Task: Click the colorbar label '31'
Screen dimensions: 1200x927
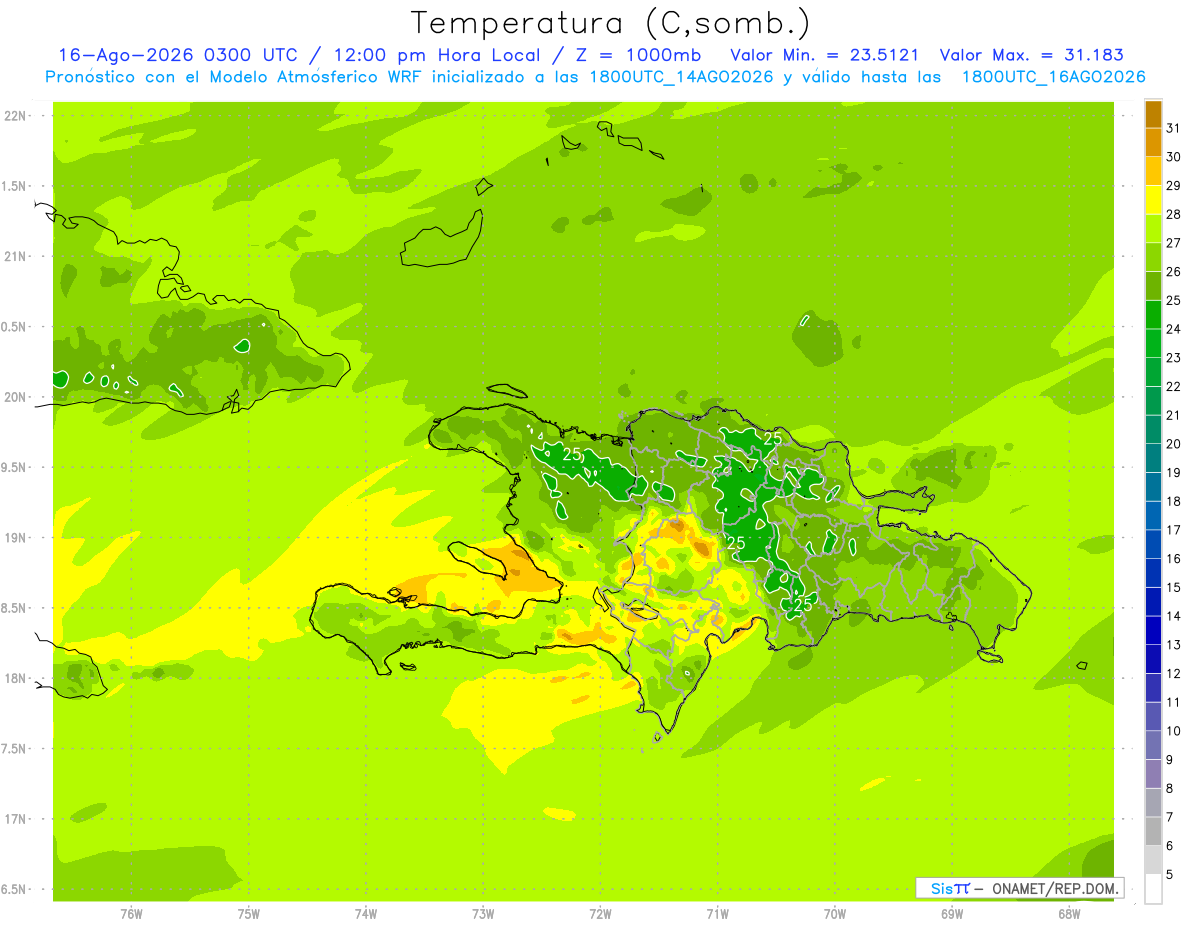Action: coord(1173,128)
